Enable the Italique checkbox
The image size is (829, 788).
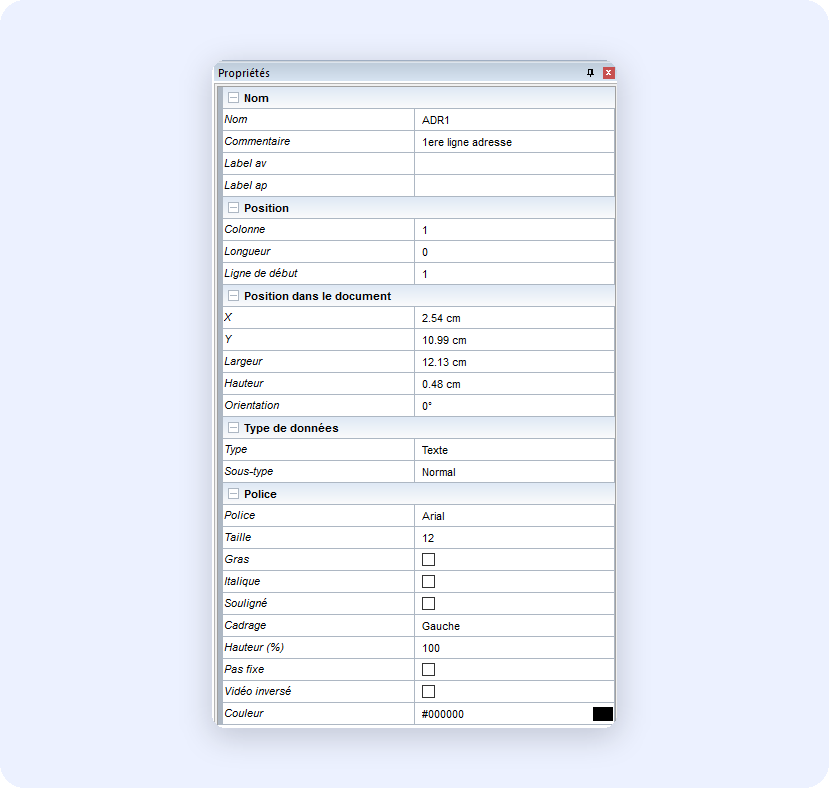coord(428,582)
